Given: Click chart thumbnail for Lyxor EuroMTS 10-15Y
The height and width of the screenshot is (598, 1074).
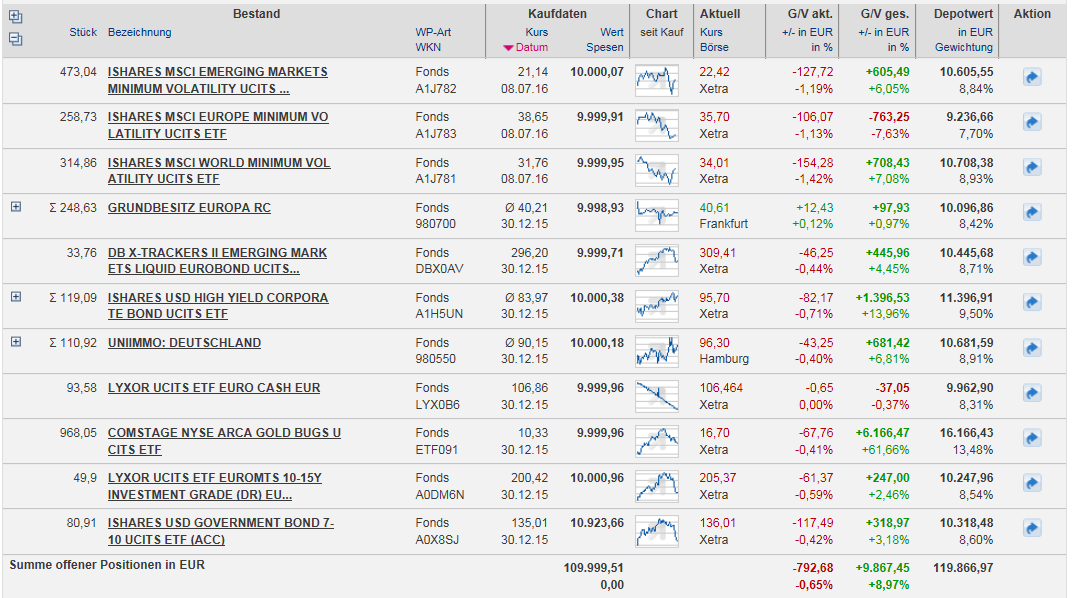Looking at the screenshot, I should (x=656, y=486).
